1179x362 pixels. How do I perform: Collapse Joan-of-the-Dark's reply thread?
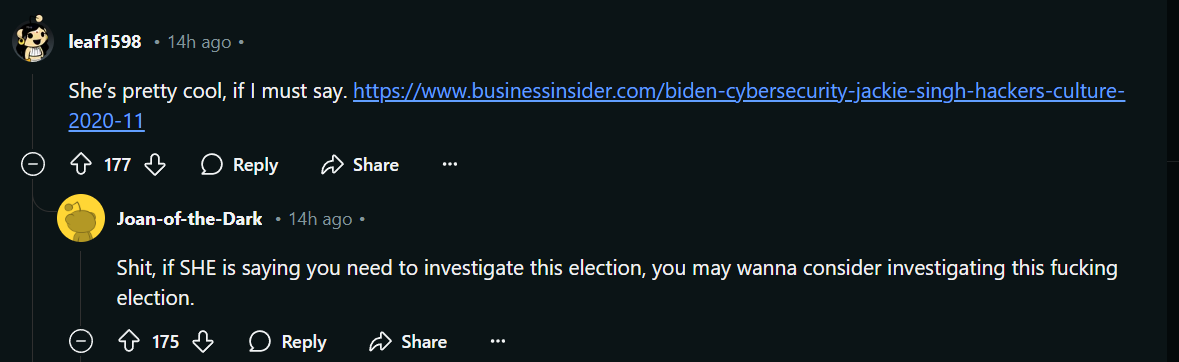click(80, 342)
